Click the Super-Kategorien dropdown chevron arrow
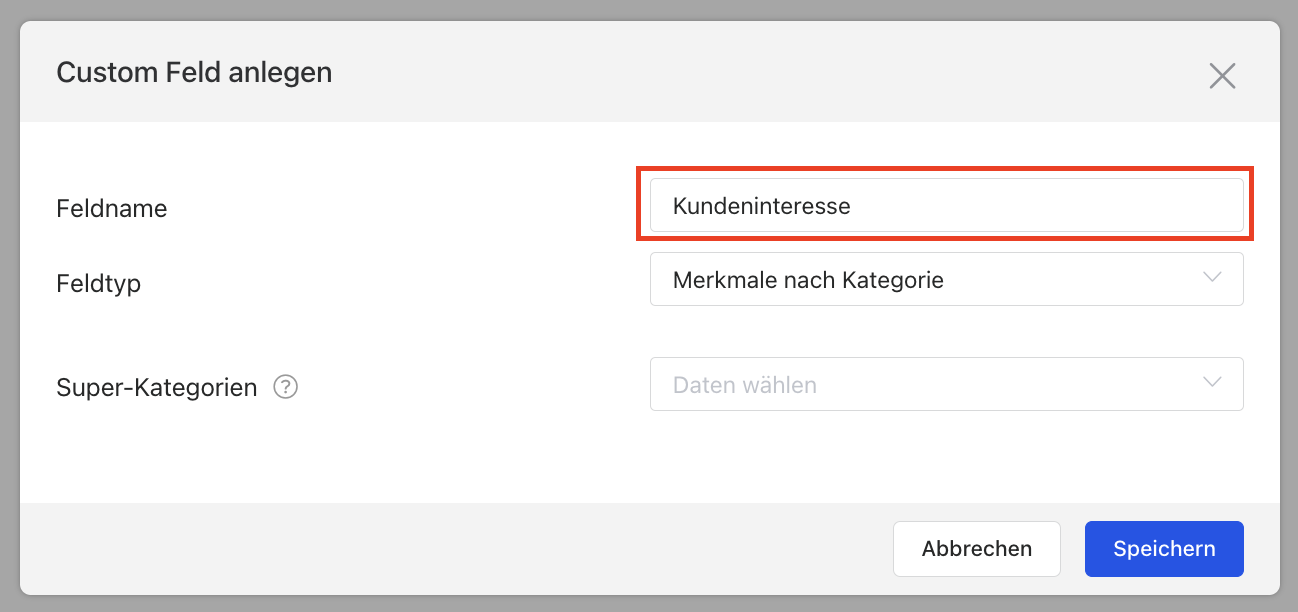Viewport: 1298px width, 612px height. tap(1212, 383)
